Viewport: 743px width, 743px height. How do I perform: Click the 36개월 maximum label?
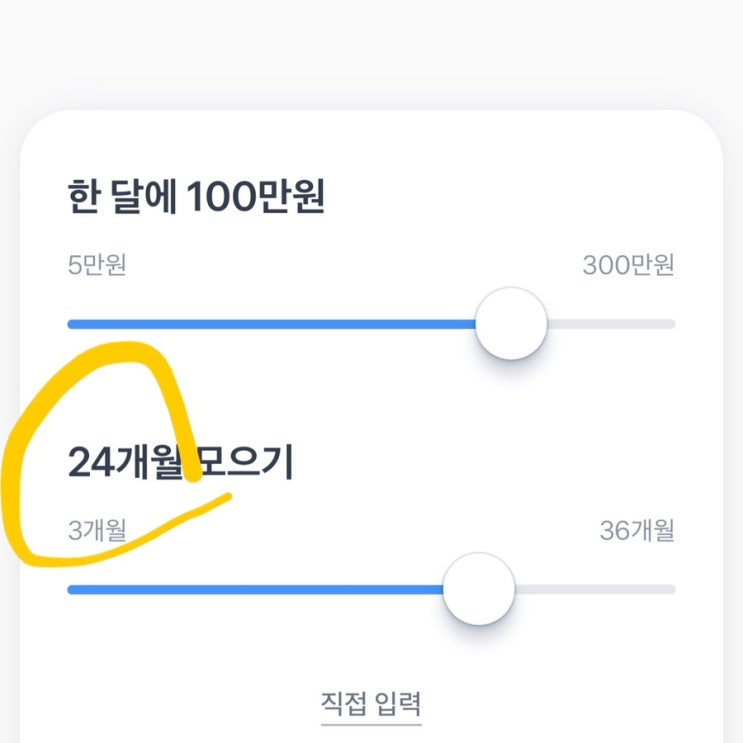click(x=637, y=531)
